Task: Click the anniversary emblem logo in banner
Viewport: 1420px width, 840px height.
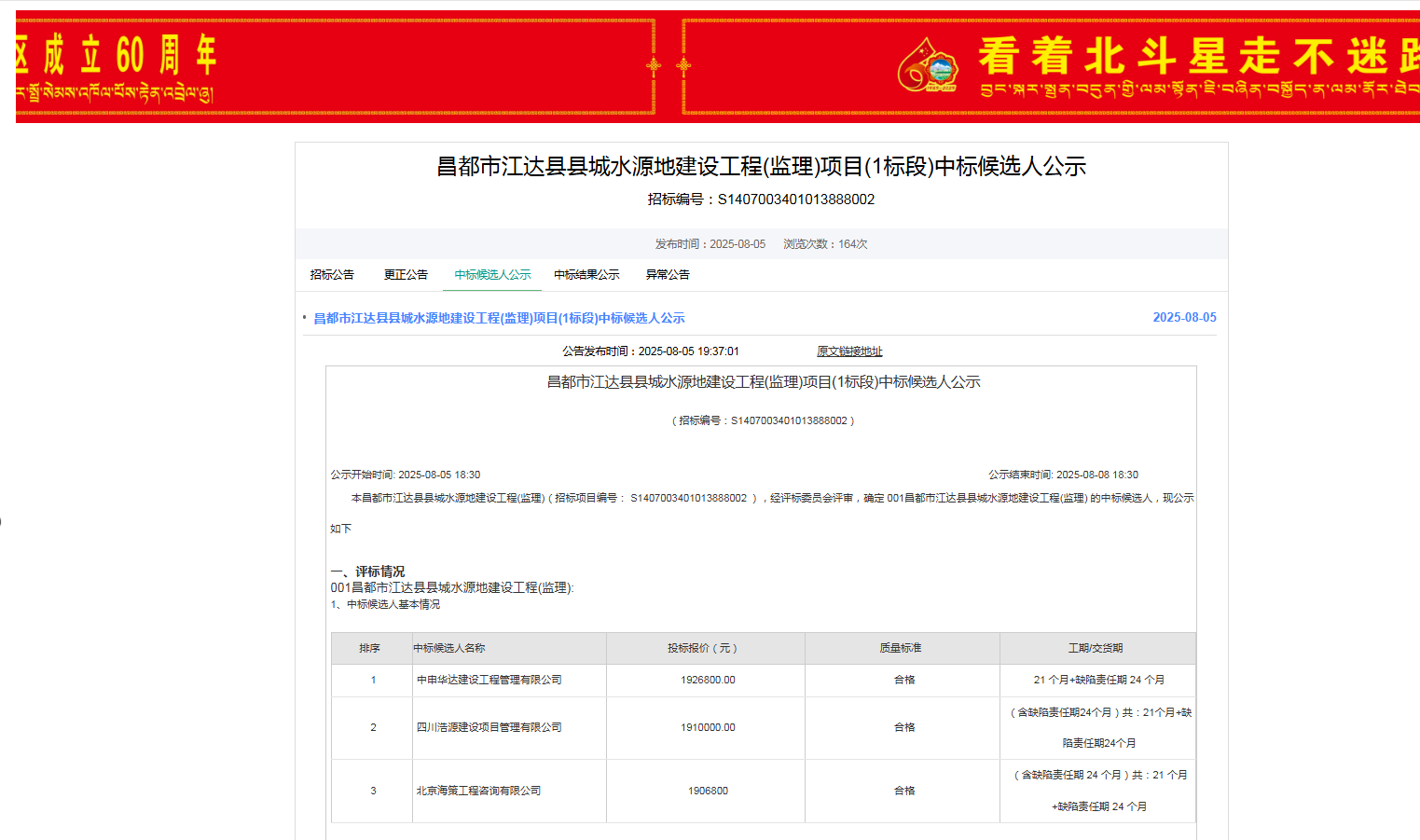Action: click(x=928, y=65)
